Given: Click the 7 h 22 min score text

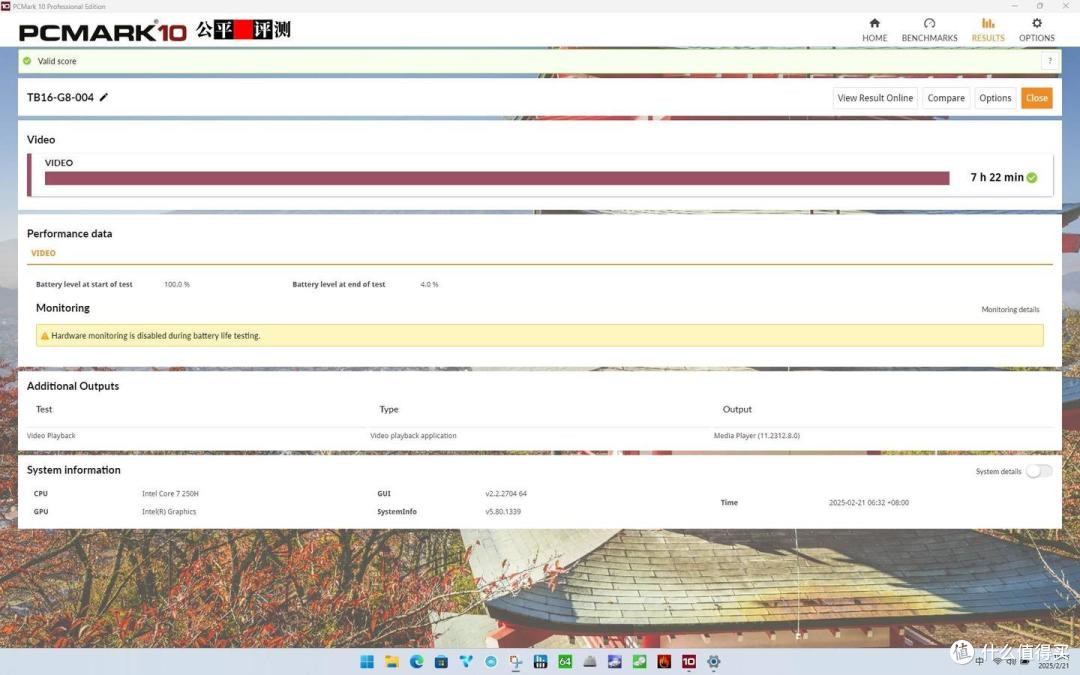Looking at the screenshot, I should click(x=997, y=178).
